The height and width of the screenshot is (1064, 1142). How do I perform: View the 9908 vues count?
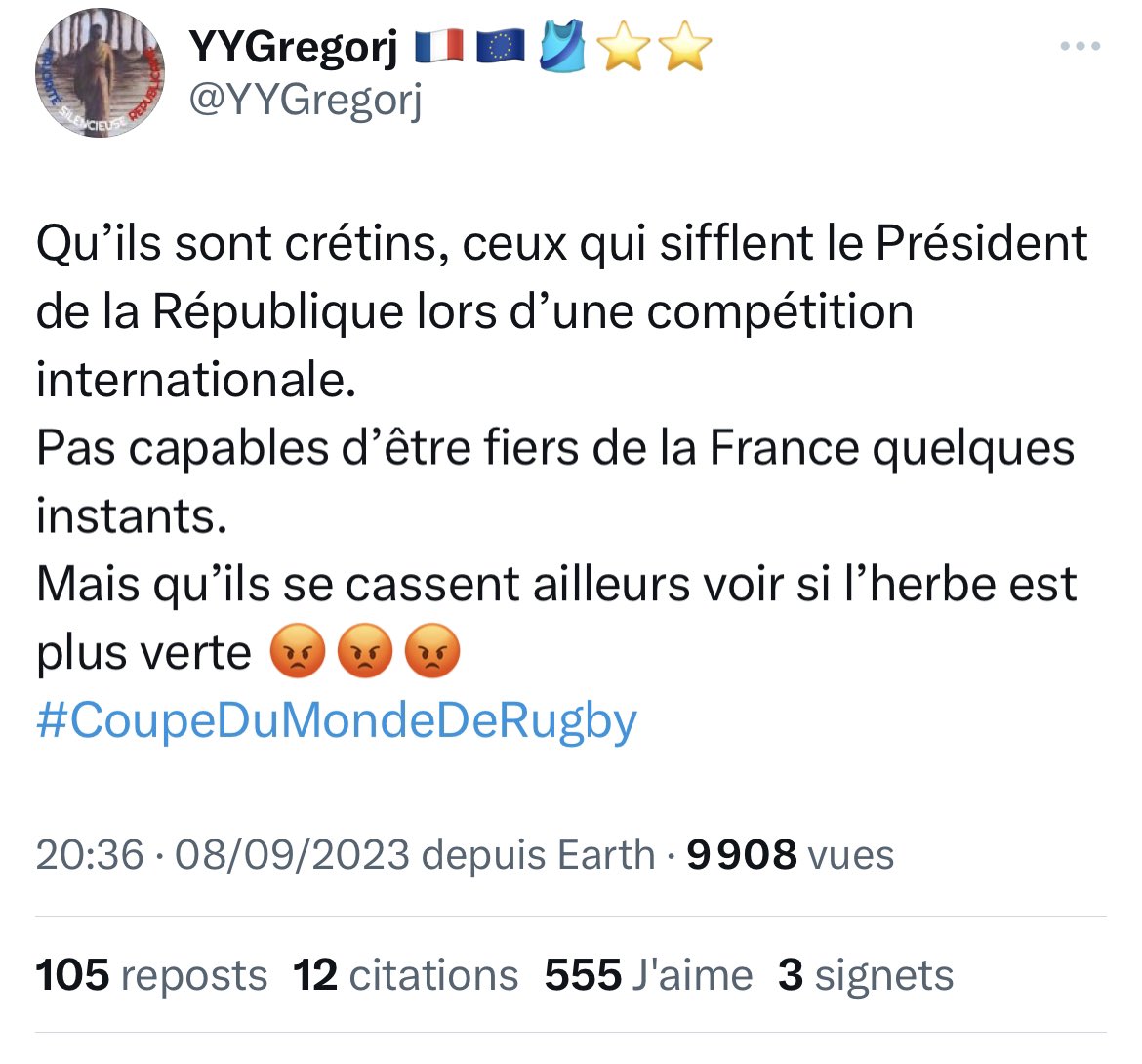tap(790, 854)
